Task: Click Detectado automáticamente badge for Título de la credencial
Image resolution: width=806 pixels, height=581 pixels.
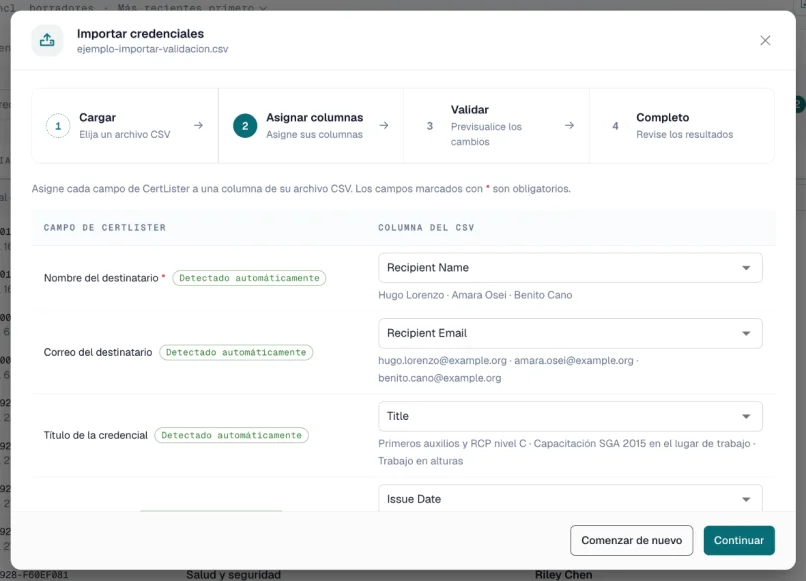Action: coord(231,435)
